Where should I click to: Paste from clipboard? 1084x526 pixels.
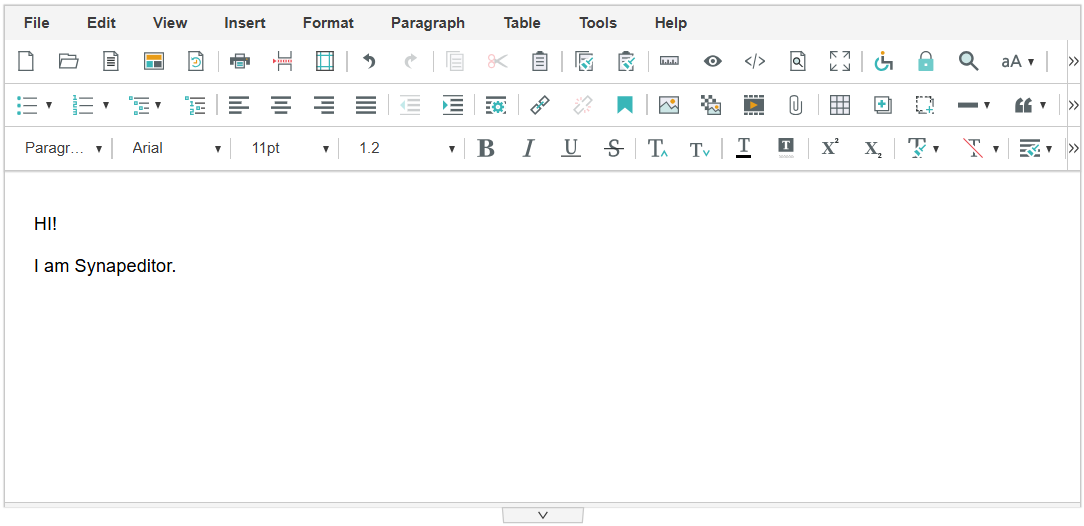point(540,62)
